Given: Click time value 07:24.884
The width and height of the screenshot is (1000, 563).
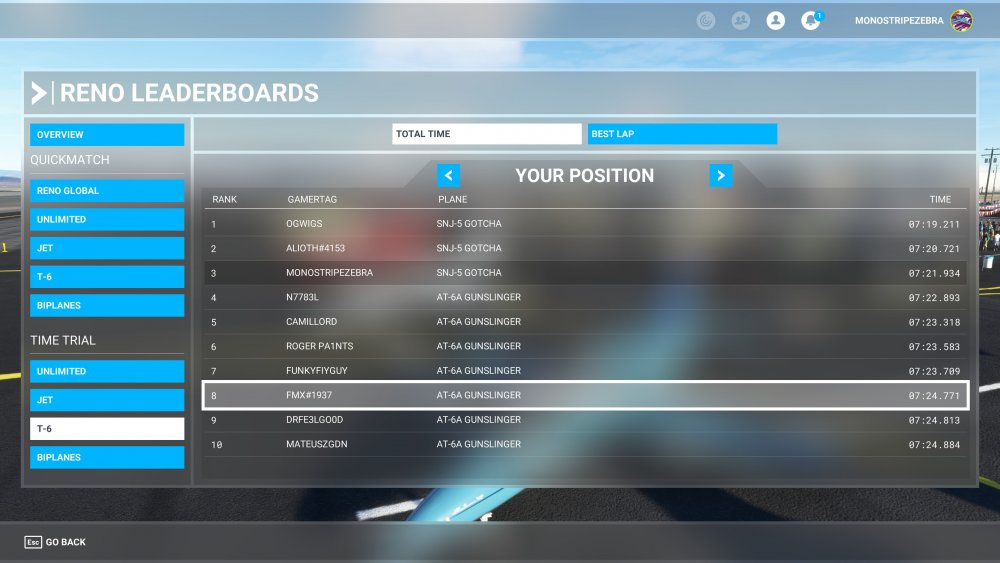Looking at the screenshot, I should pos(934,445).
